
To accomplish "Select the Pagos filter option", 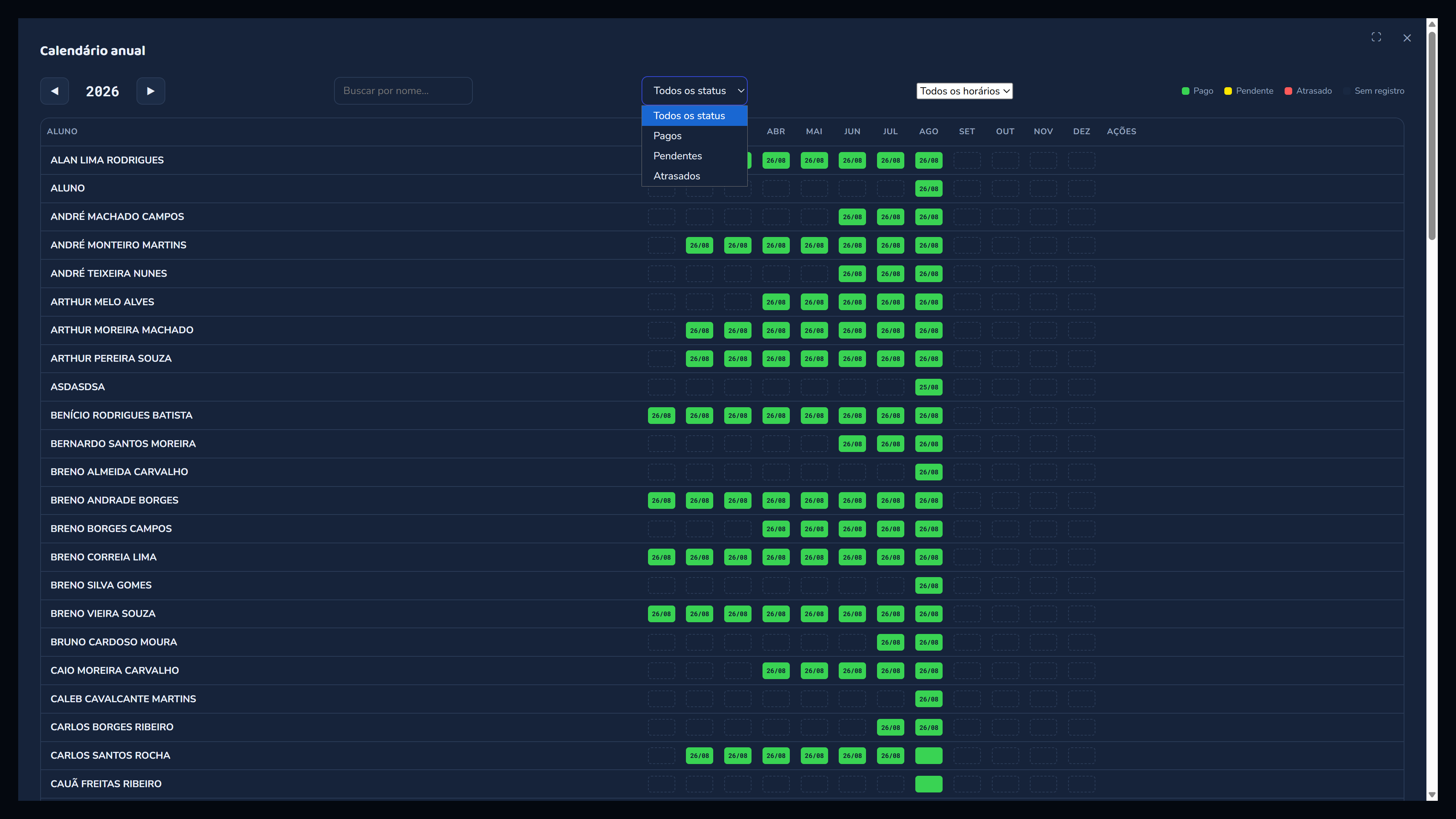I will (x=694, y=136).
